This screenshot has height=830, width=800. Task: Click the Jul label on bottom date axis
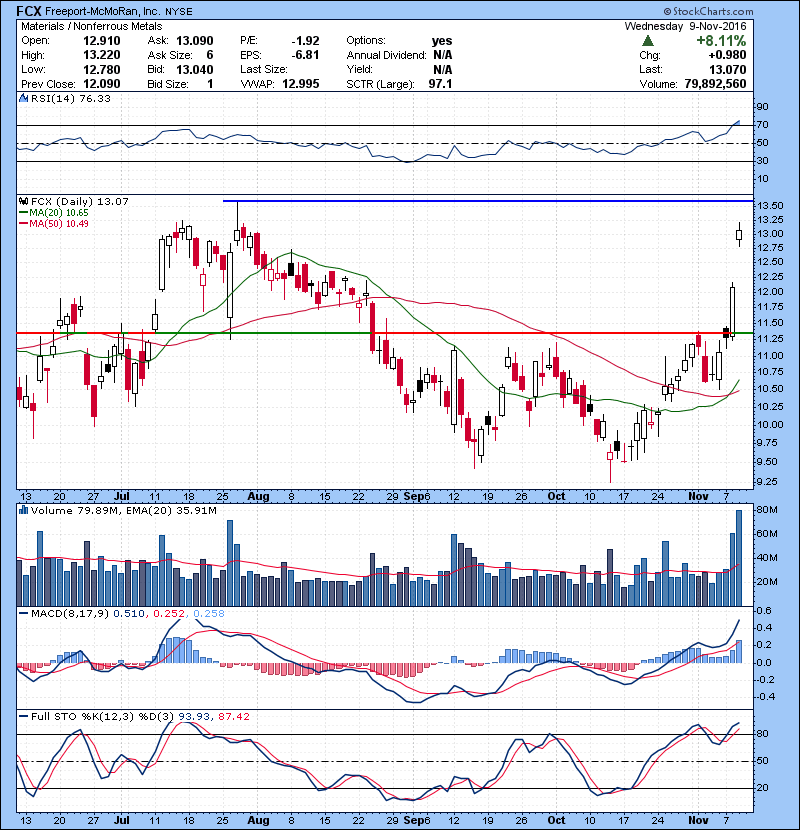point(122,820)
